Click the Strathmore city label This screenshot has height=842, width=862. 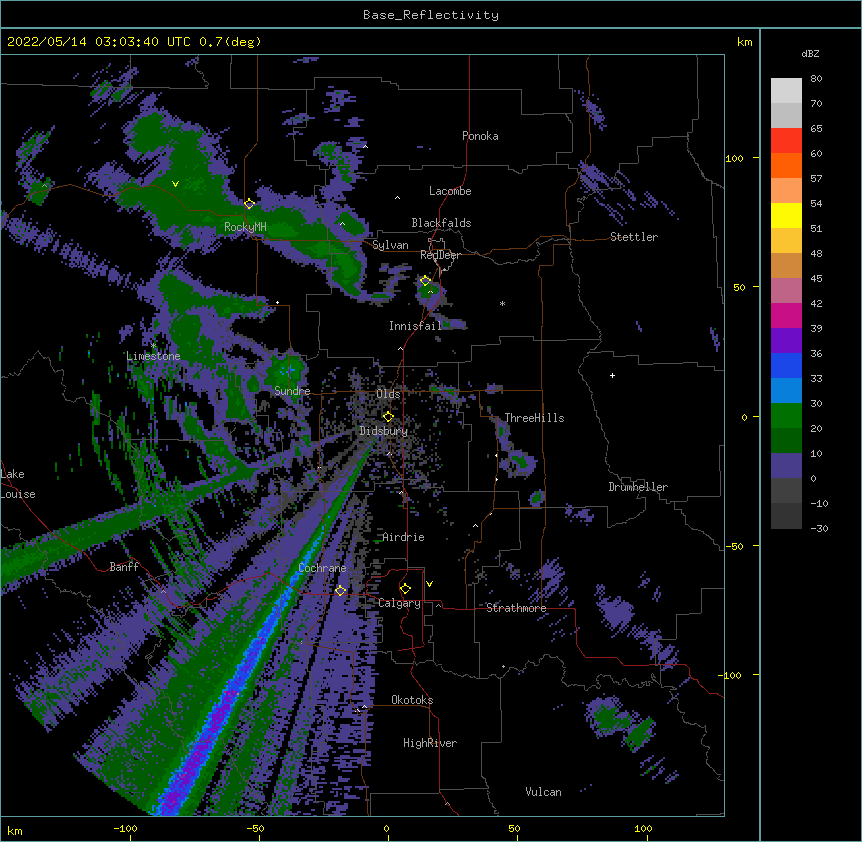pos(516,608)
